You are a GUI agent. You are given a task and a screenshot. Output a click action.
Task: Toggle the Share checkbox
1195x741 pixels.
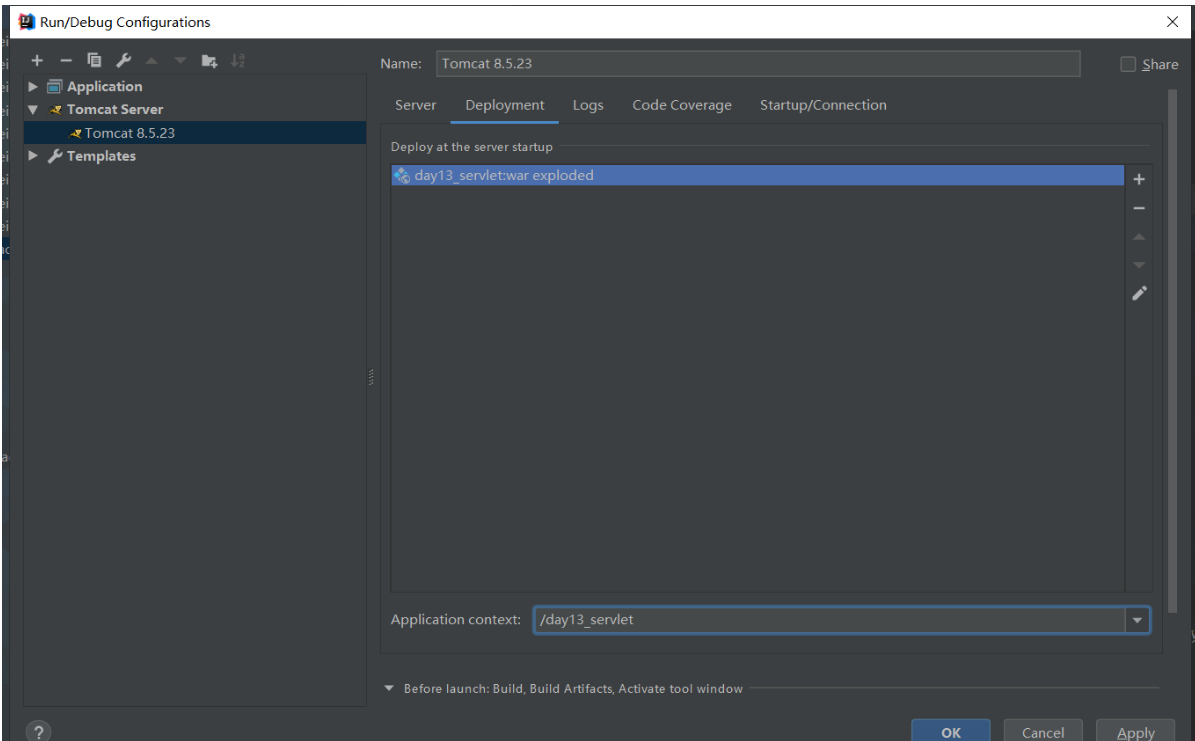pyautogui.click(x=1128, y=64)
